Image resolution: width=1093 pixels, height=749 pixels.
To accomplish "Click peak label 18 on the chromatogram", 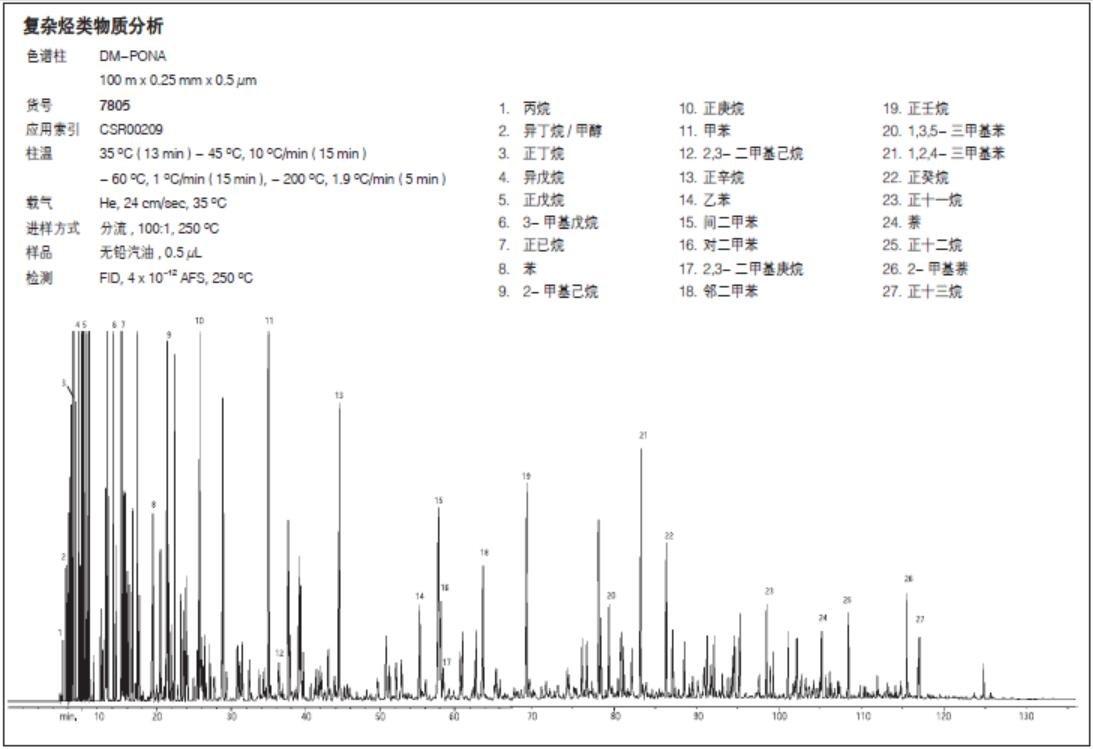I will coord(484,553).
